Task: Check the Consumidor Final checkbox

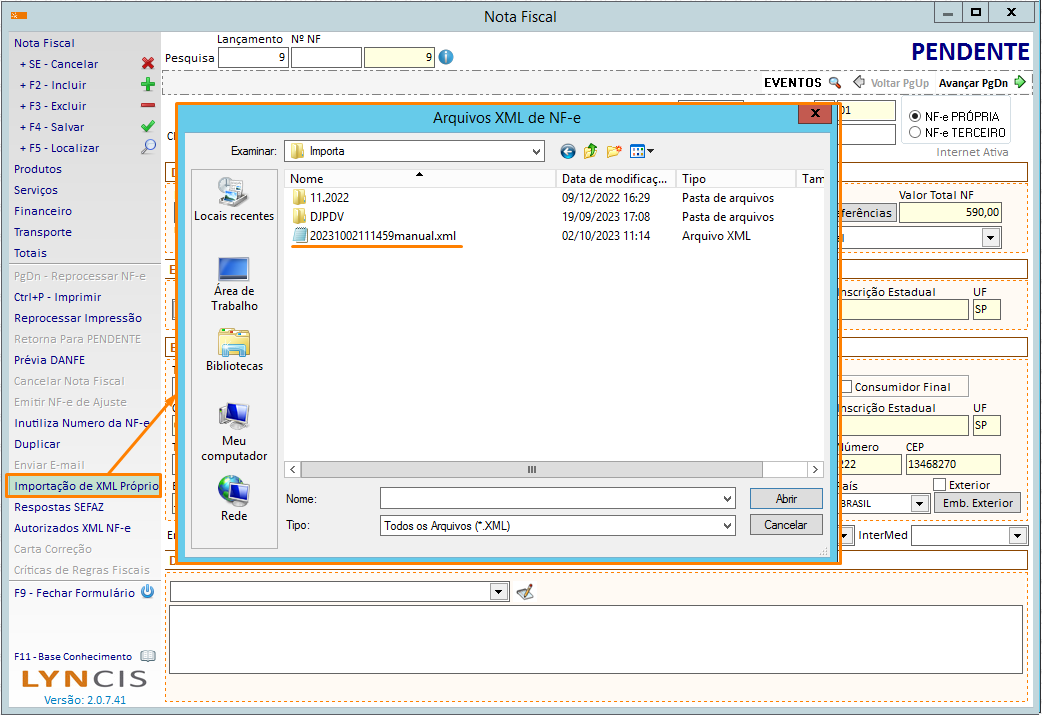Action: (846, 387)
